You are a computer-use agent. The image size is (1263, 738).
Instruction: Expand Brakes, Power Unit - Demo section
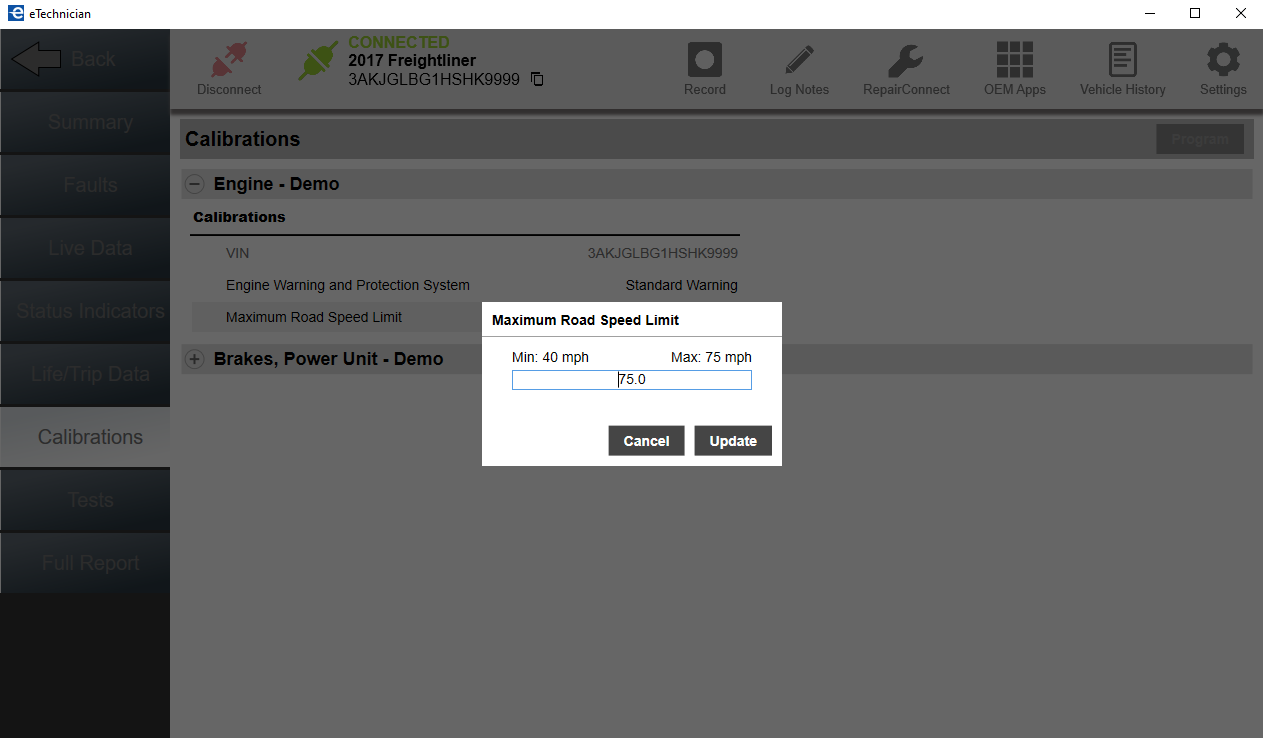[x=195, y=359]
